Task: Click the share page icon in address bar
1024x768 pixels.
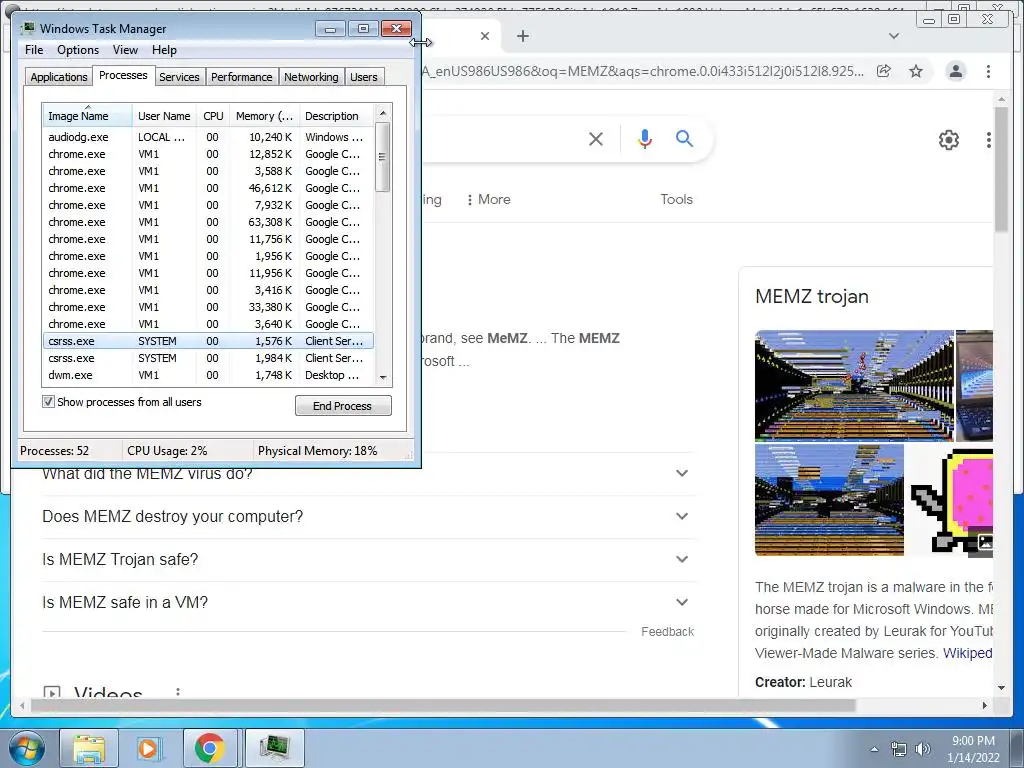Action: coord(884,71)
